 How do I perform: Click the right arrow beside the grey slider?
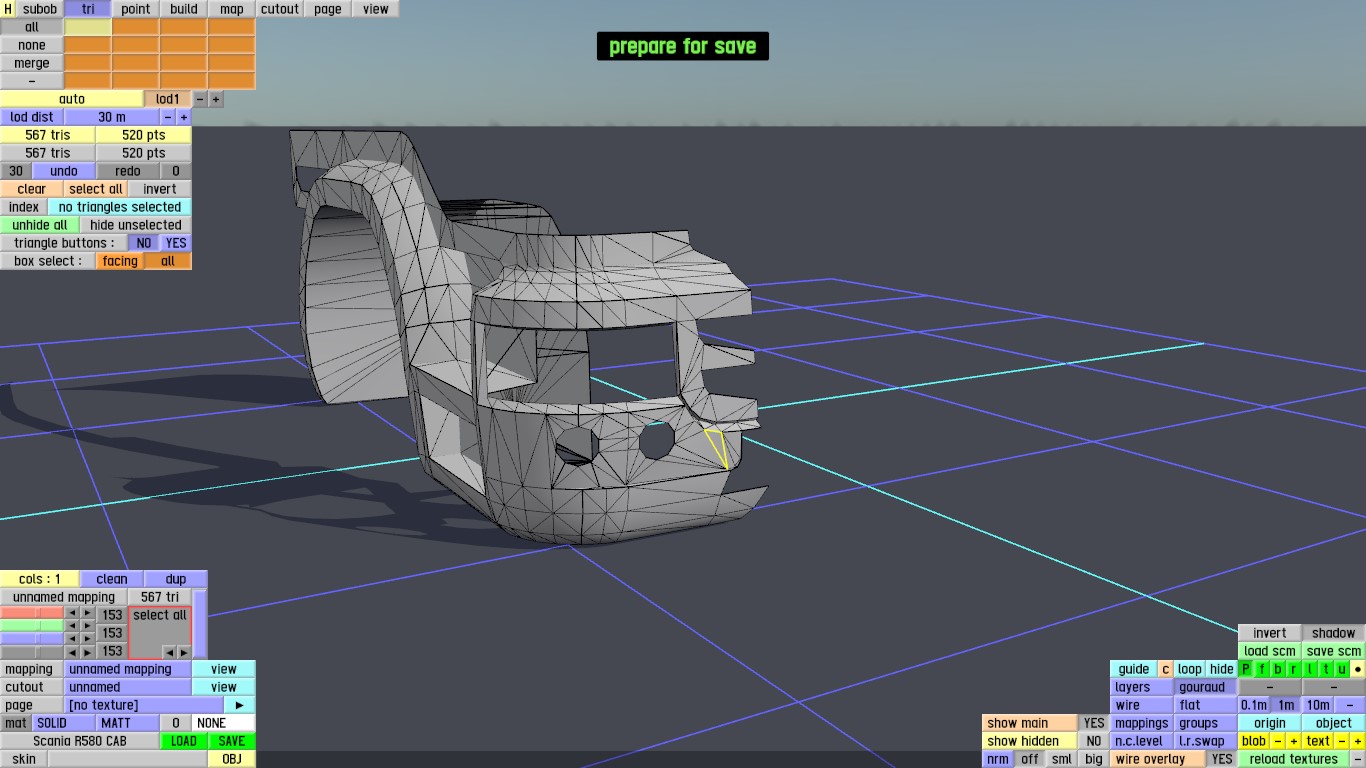pyautogui.click(x=87, y=652)
